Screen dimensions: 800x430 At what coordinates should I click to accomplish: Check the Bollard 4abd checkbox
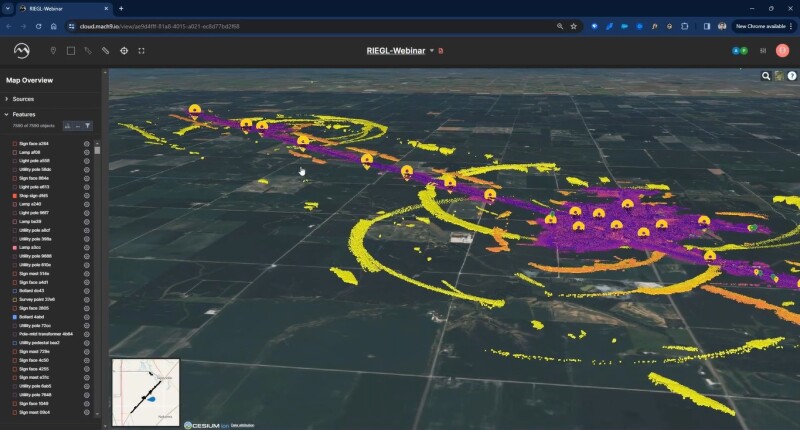click(x=14, y=316)
